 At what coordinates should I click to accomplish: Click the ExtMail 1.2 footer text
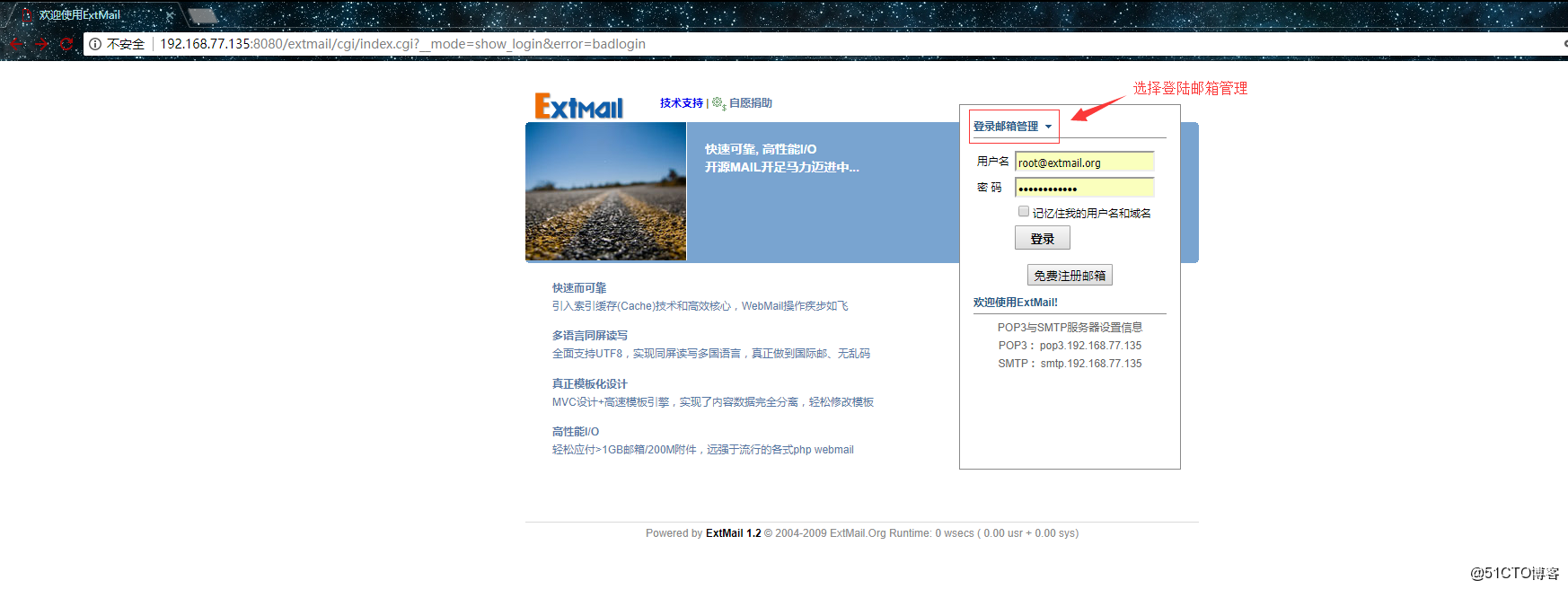[733, 533]
